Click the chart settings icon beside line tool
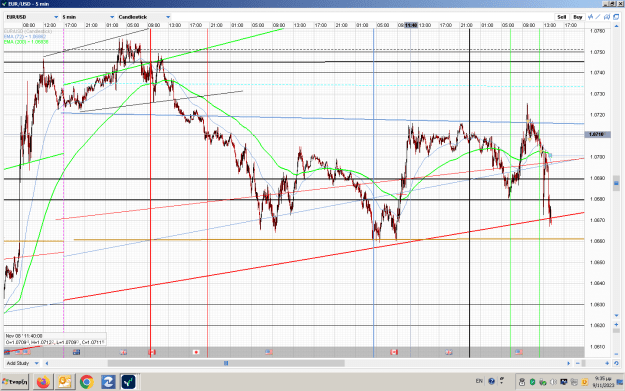 click(x=607, y=17)
